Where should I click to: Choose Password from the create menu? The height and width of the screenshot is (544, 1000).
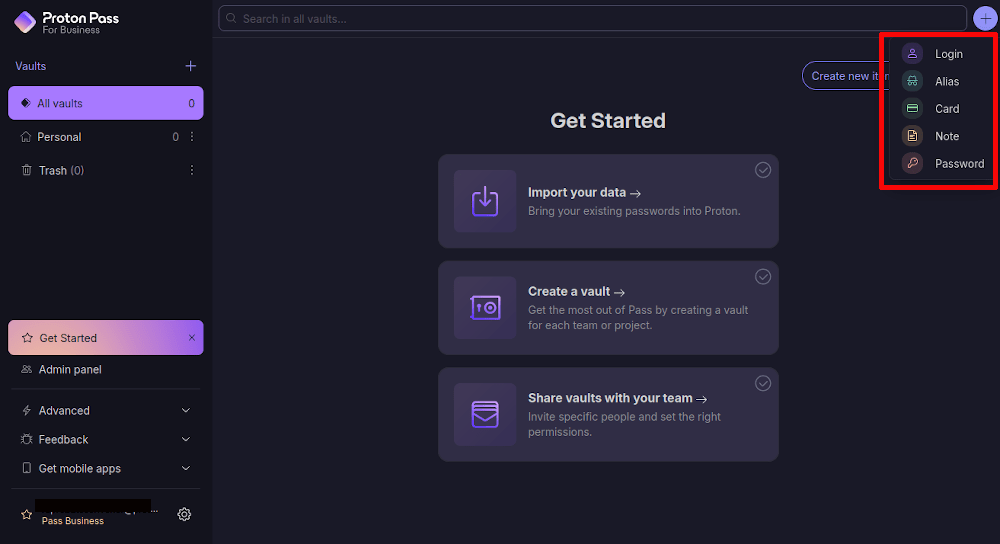[x=943, y=163]
